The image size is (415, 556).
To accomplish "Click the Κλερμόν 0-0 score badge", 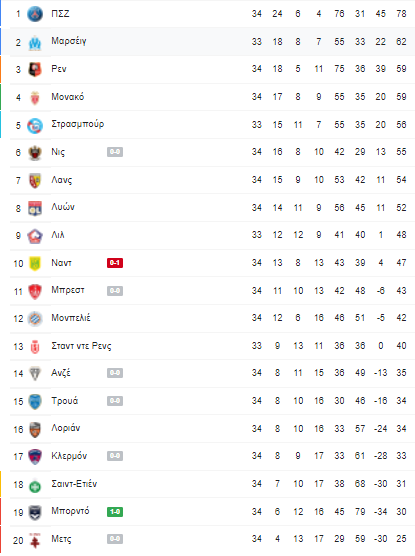I will (x=115, y=456).
